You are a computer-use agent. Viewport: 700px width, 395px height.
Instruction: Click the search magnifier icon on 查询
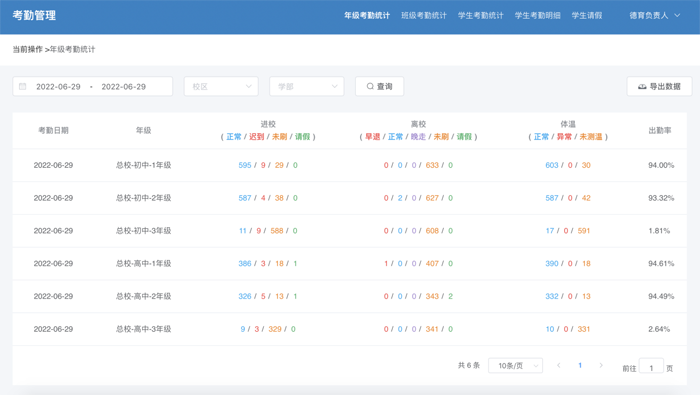pos(370,86)
